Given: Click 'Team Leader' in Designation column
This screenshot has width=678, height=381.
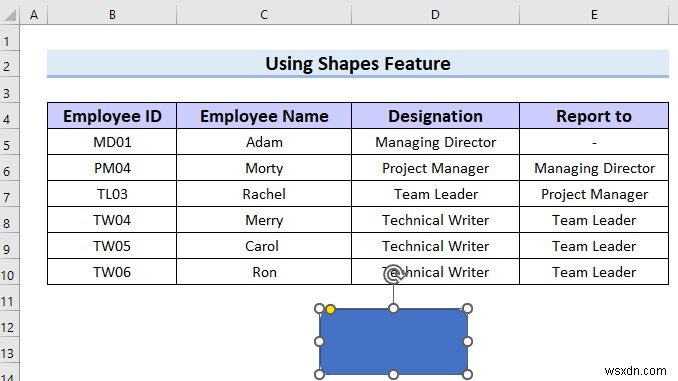Looking at the screenshot, I should [x=435, y=194].
